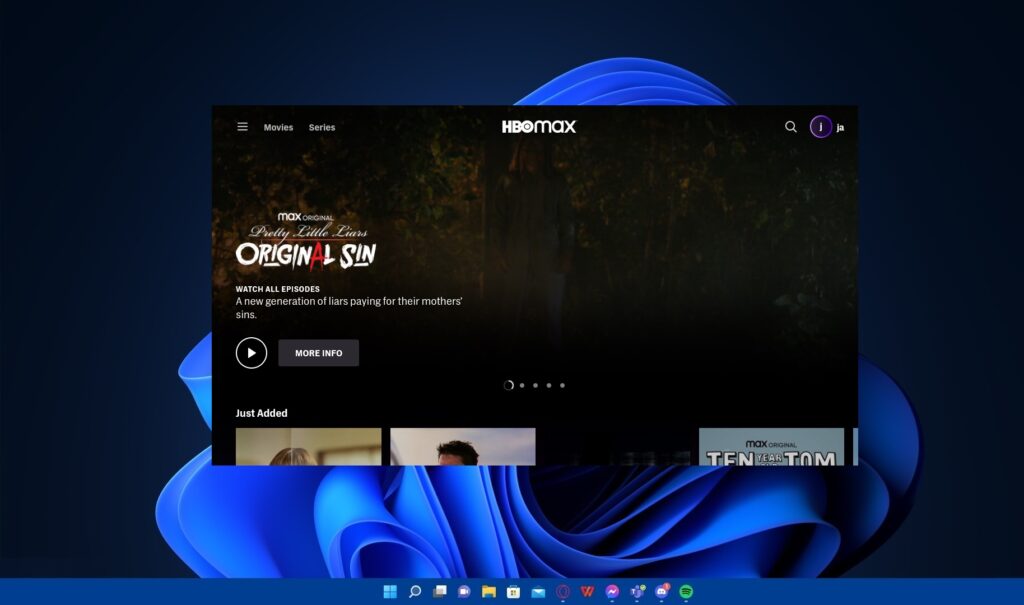Open Task View on the taskbar

tap(440, 592)
